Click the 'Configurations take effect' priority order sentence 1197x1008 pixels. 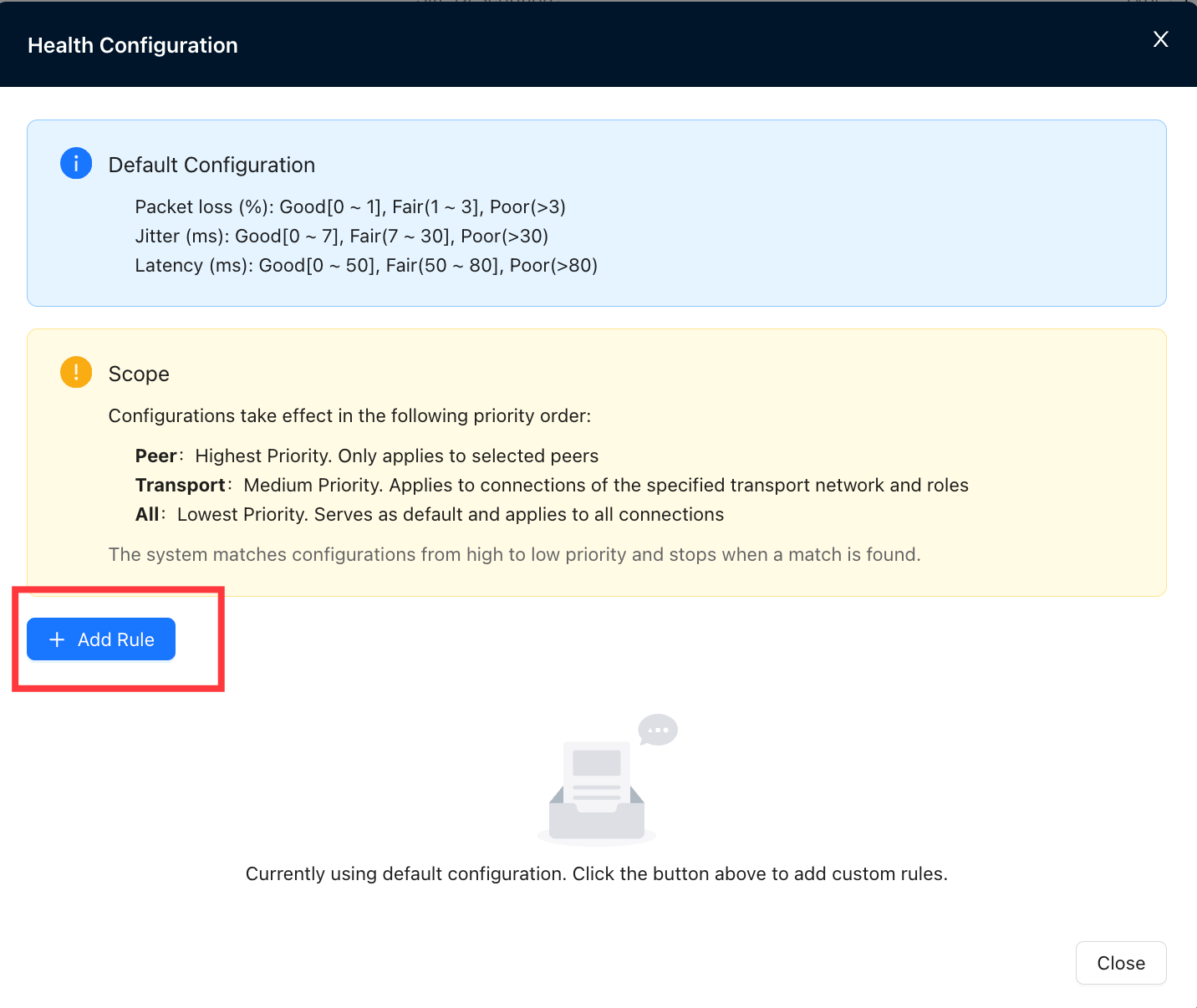(349, 415)
